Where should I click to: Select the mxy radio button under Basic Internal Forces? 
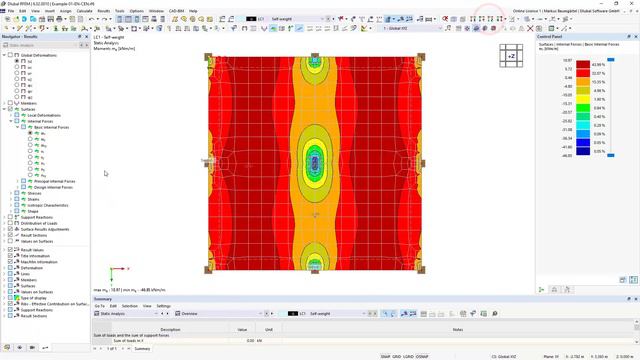(30, 145)
